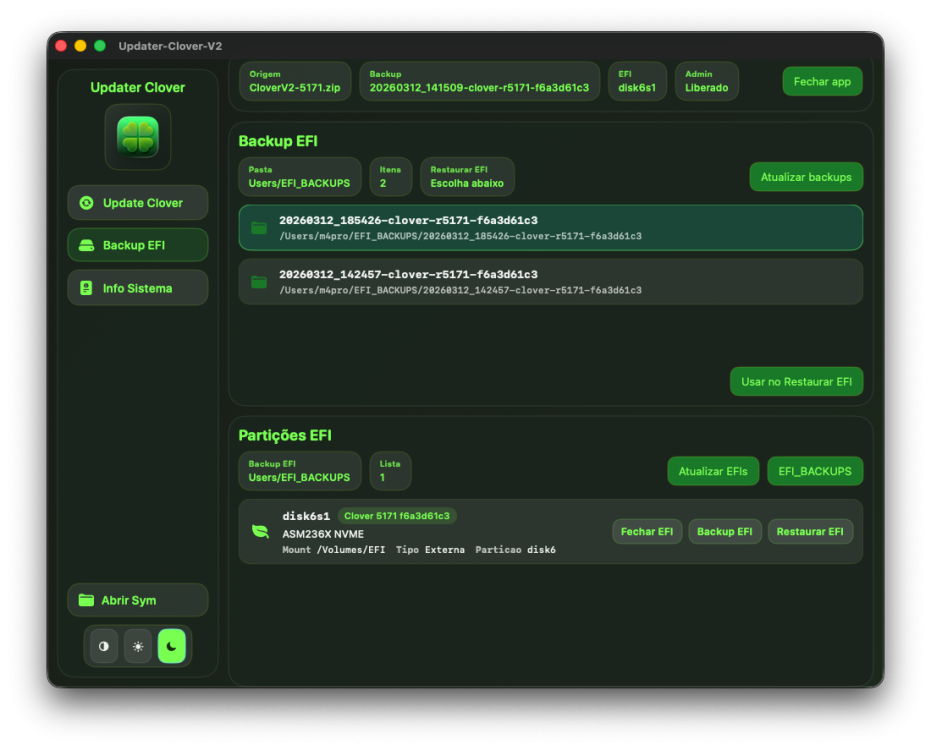Screen dimensions: 931x750
Task: Click the Itens 2 count chip
Action: coord(390,176)
